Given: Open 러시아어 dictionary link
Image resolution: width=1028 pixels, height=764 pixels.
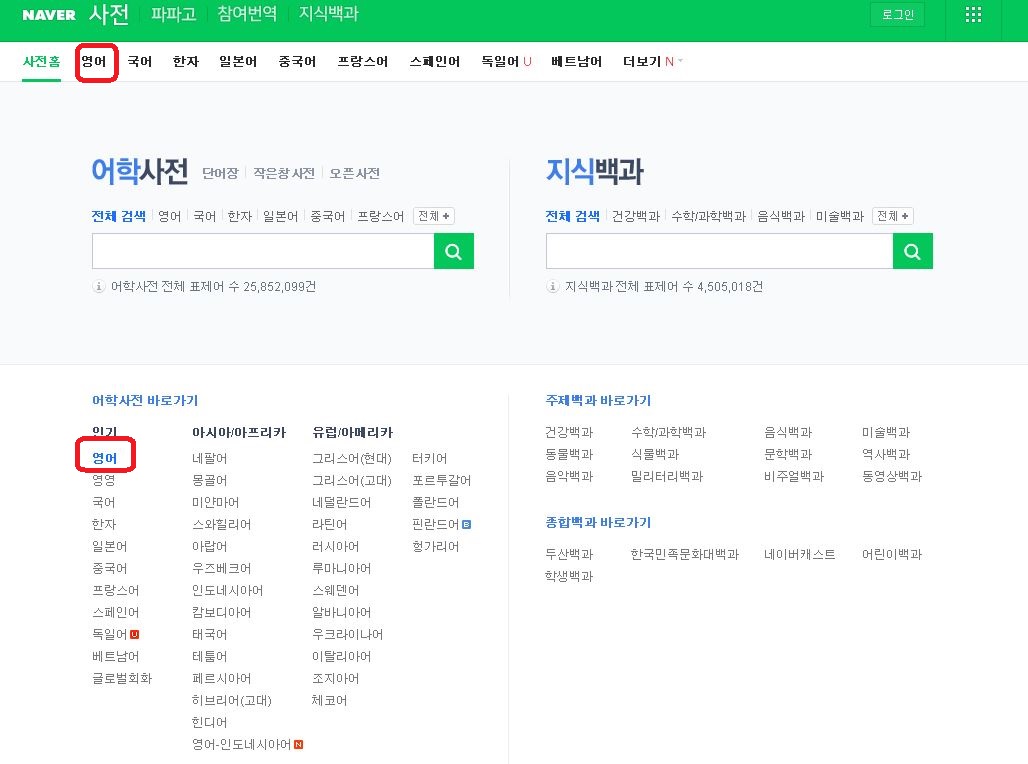Looking at the screenshot, I should point(336,546).
